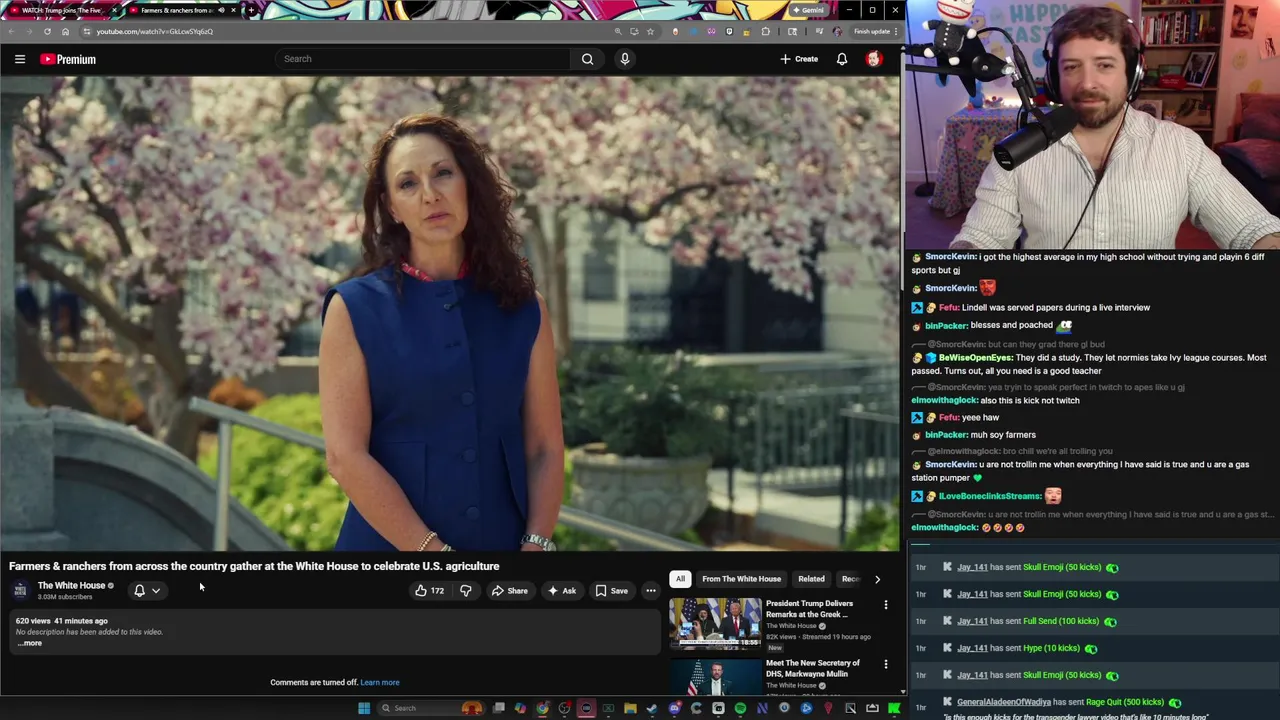The height and width of the screenshot is (720, 1280).
Task: Share the video
Action: tap(509, 591)
